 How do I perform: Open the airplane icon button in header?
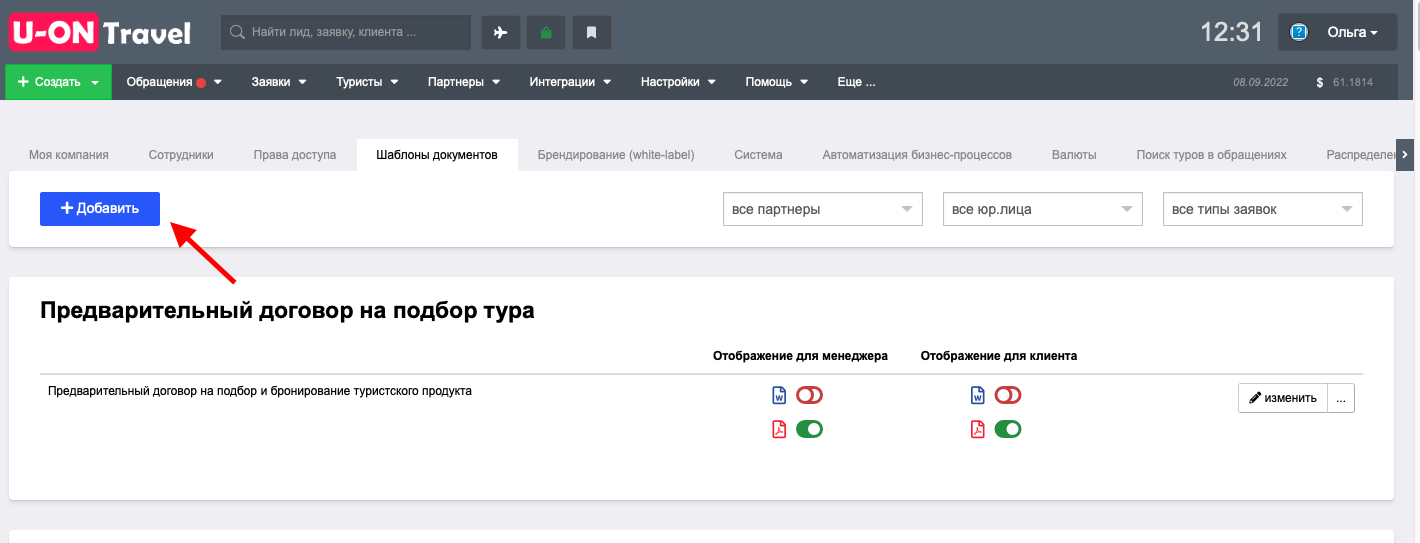501,32
